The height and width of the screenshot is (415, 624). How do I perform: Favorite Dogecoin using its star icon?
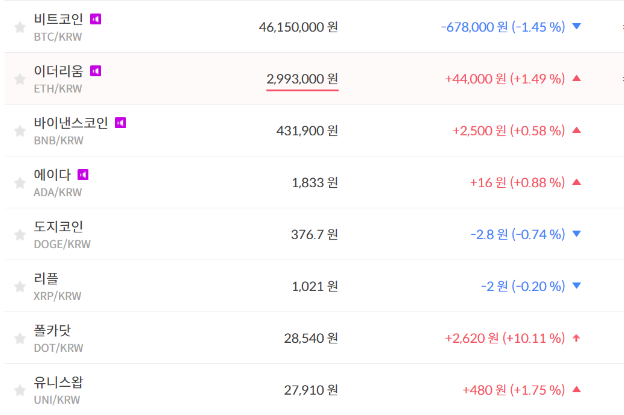[19, 235]
